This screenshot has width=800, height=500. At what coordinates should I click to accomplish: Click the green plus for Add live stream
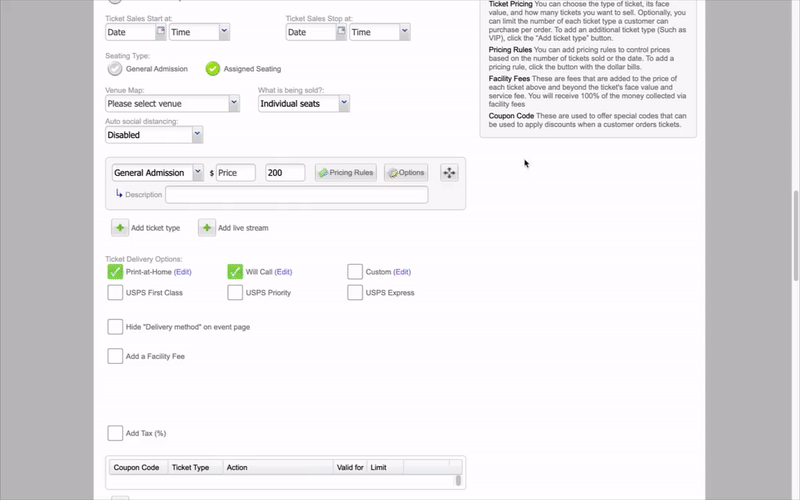tap(207, 228)
